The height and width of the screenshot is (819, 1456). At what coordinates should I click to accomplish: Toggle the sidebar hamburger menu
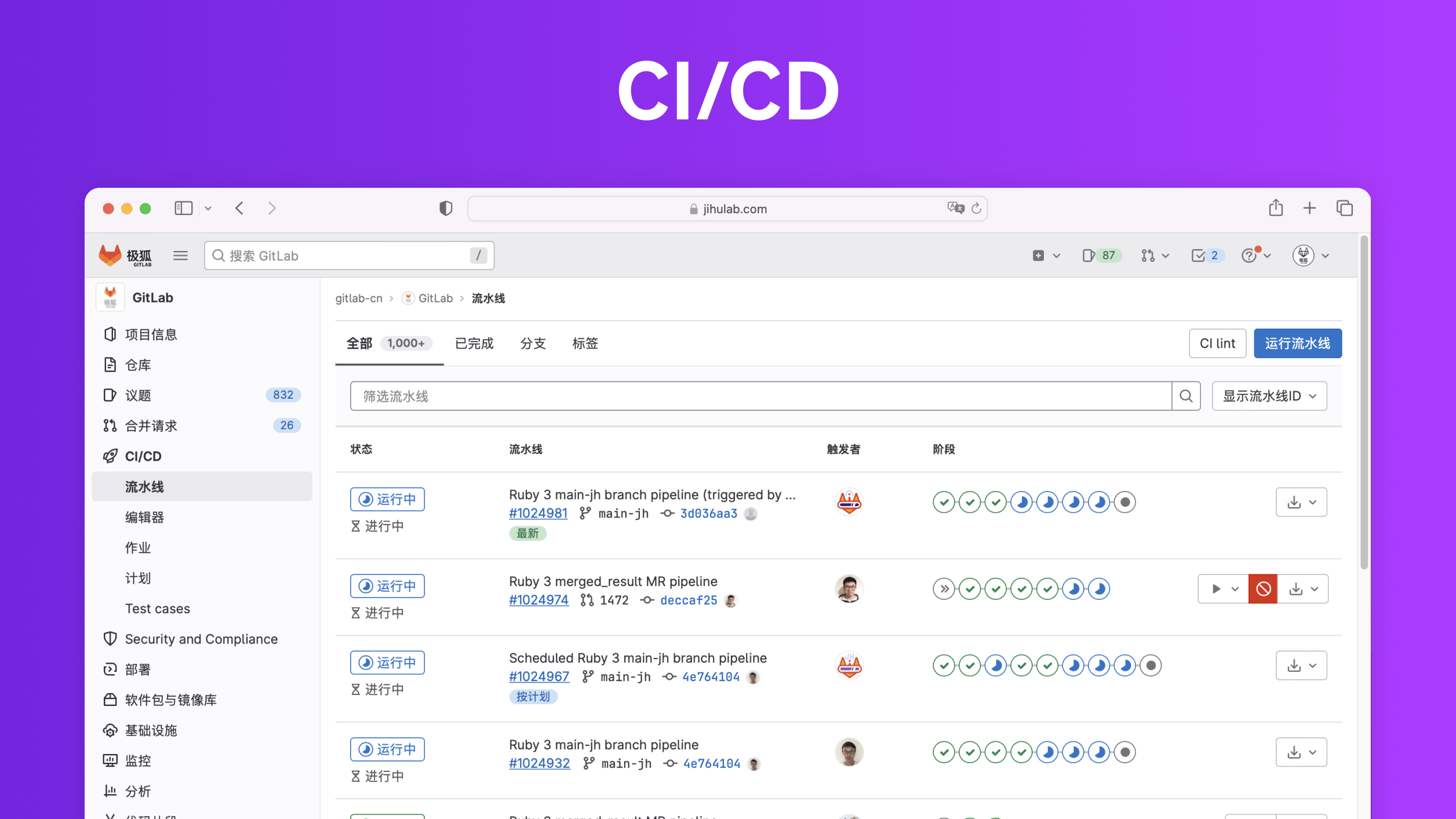click(180, 255)
